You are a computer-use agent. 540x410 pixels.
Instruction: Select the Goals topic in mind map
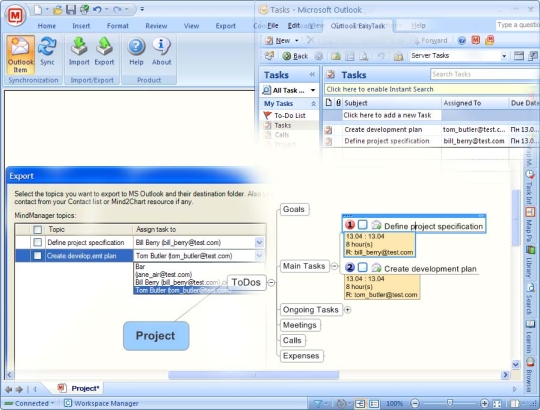click(x=294, y=209)
